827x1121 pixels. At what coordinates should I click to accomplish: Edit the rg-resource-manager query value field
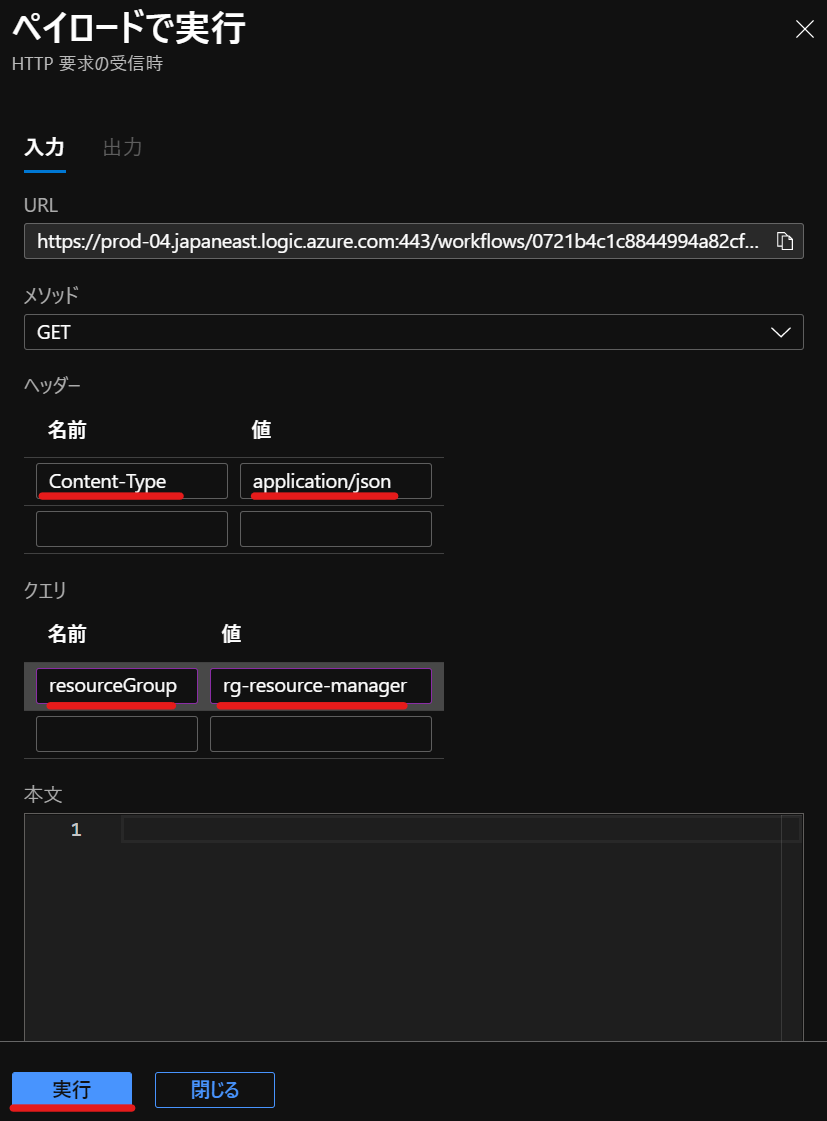click(x=321, y=686)
